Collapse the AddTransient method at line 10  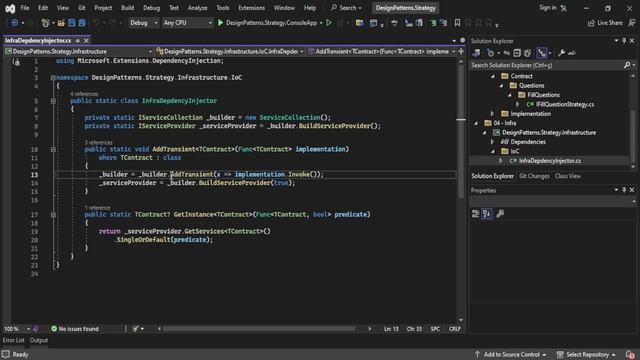[53, 149]
